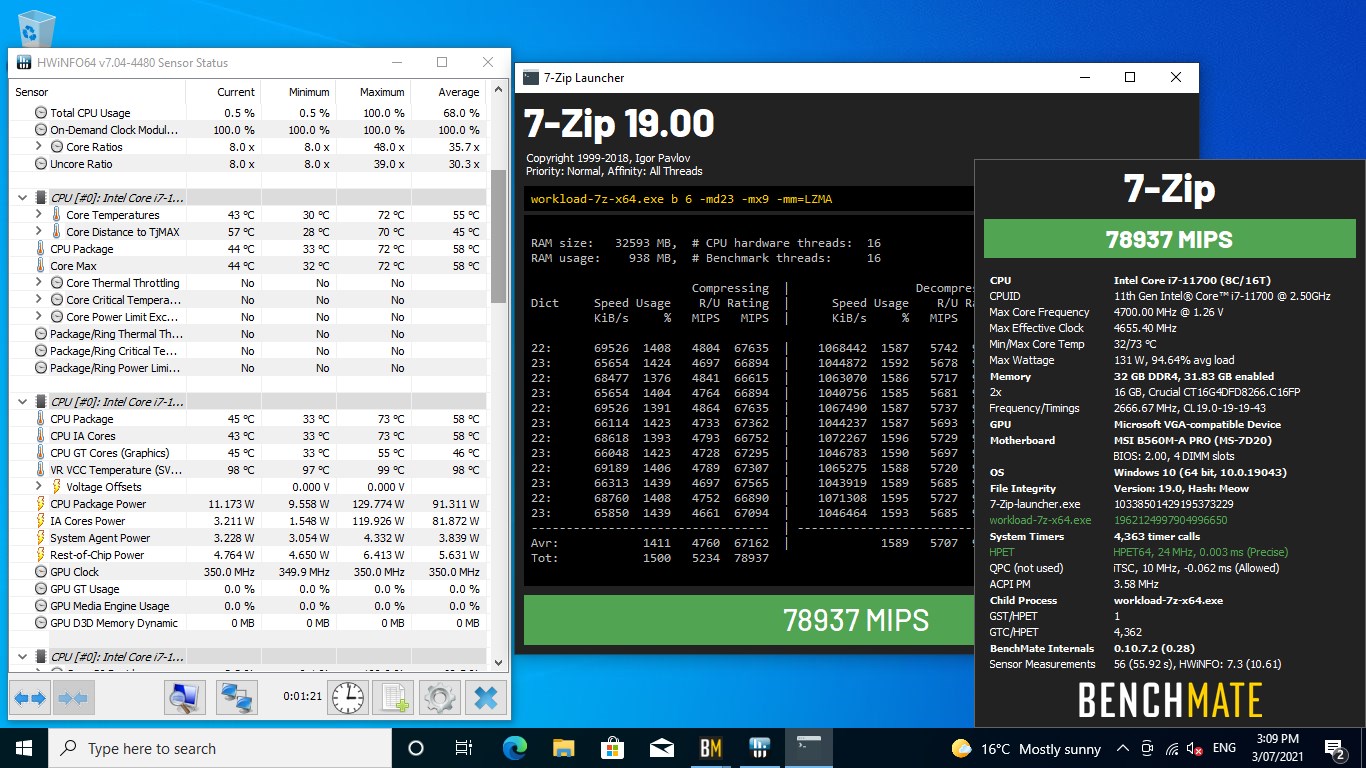Click the taskbar search box
The image size is (1366, 768).
pos(220,748)
